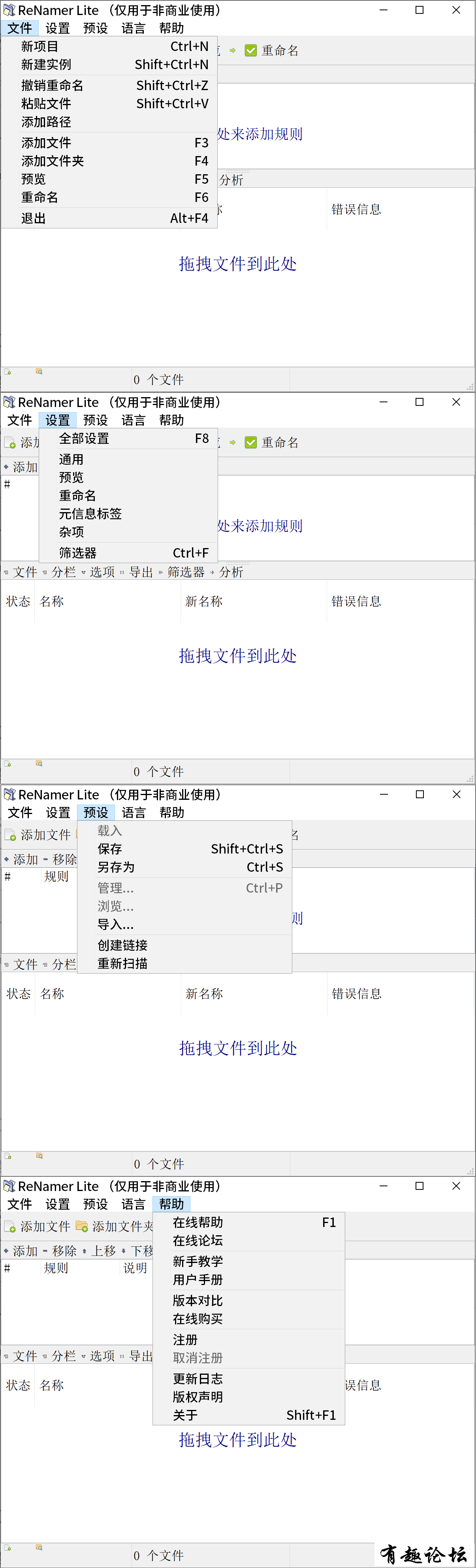Select 撤销重命名 in the 文件 menu
Viewport: 476px width, 1568px height.
coord(109,85)
